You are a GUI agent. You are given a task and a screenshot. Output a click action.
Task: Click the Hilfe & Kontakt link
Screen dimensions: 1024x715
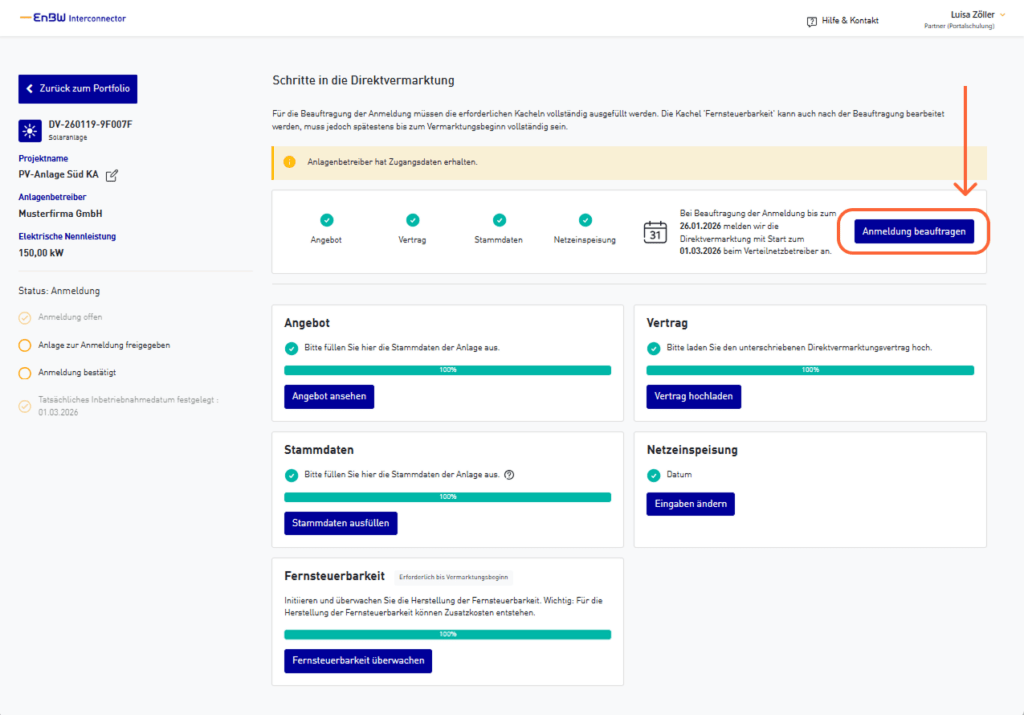pyautogui.click(x=850, y=20)
